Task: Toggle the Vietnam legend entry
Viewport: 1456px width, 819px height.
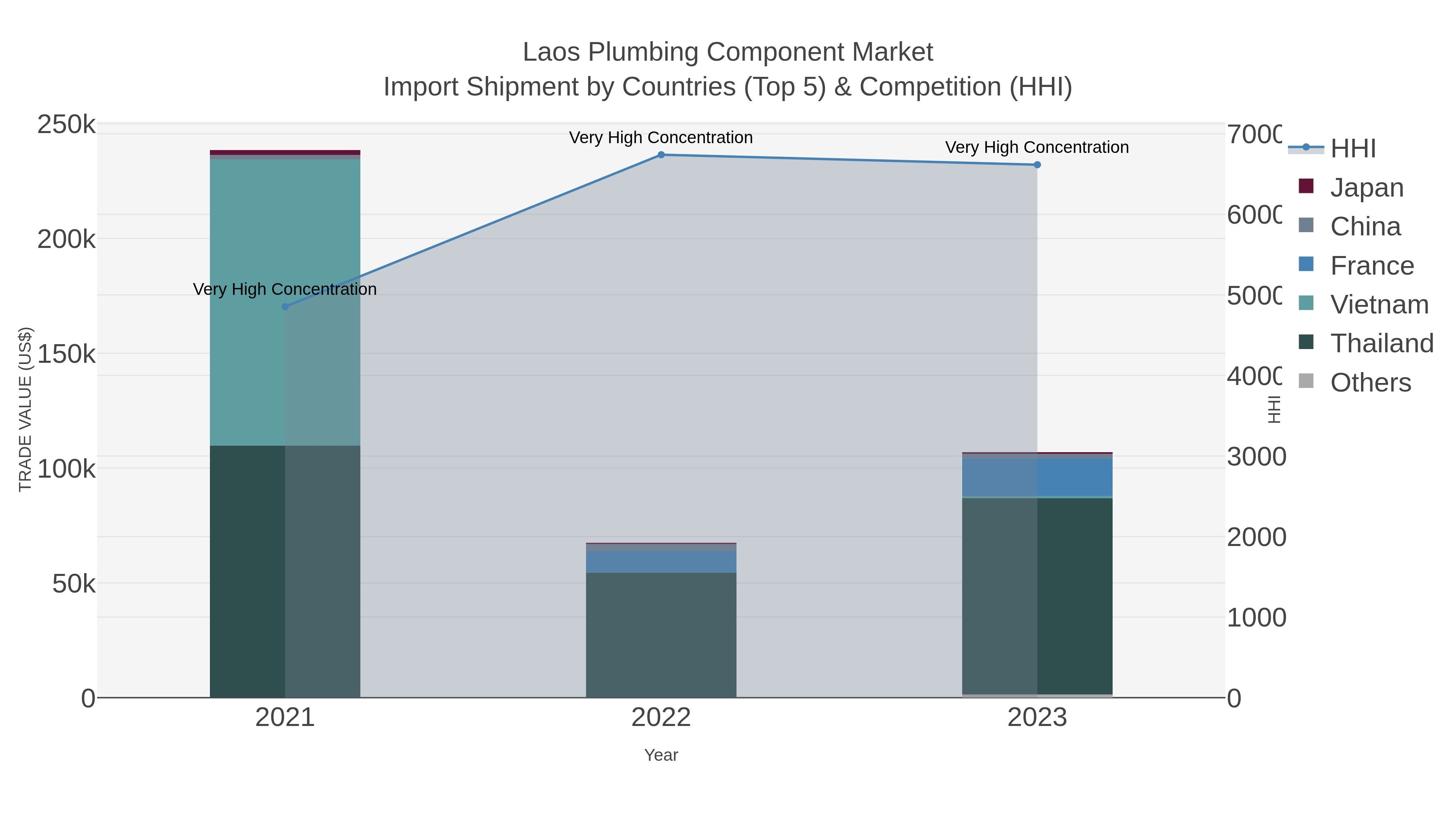Action: click(1363, 305)
